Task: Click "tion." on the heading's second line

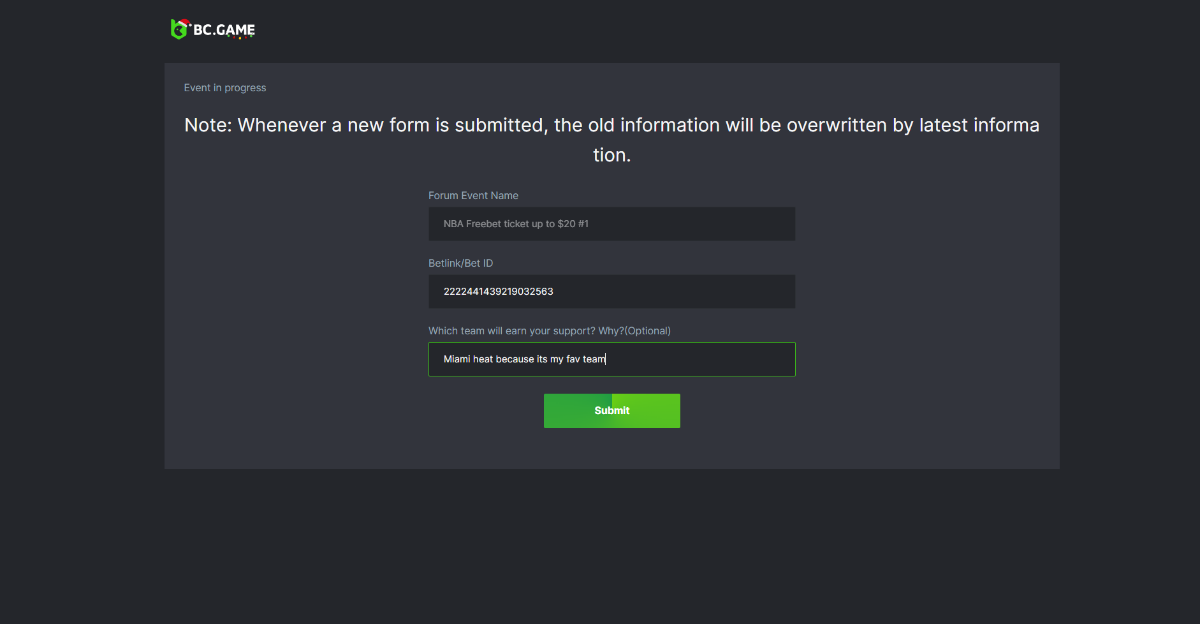Action: click(612, 156)
